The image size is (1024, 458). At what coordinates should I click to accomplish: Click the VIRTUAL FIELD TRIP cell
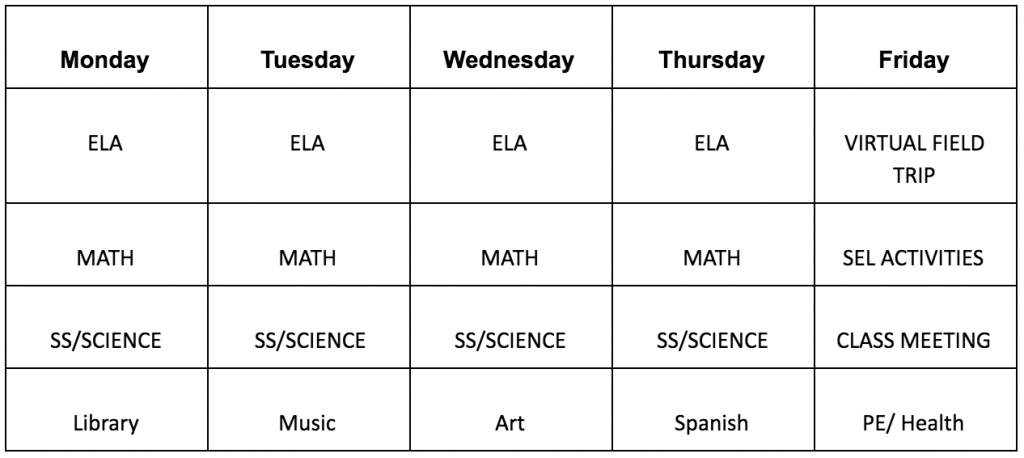[x=916, y=145]
